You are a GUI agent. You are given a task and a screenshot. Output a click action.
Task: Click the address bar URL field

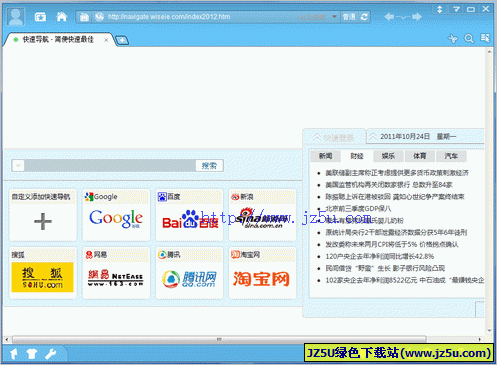click(200, 17)
